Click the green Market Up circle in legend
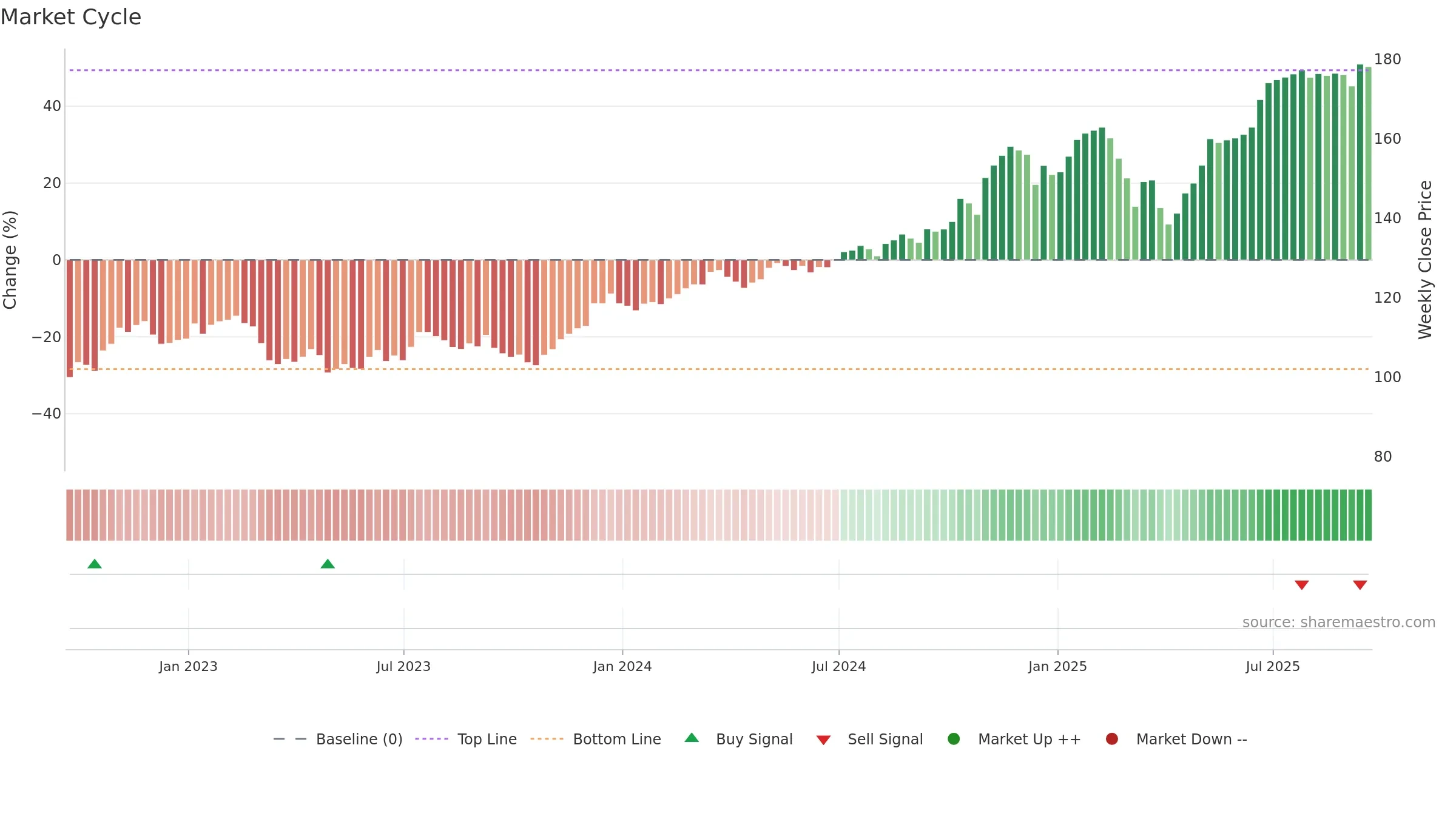The height and width of the screenshot is (819, 1456). (x=954, y=739)
